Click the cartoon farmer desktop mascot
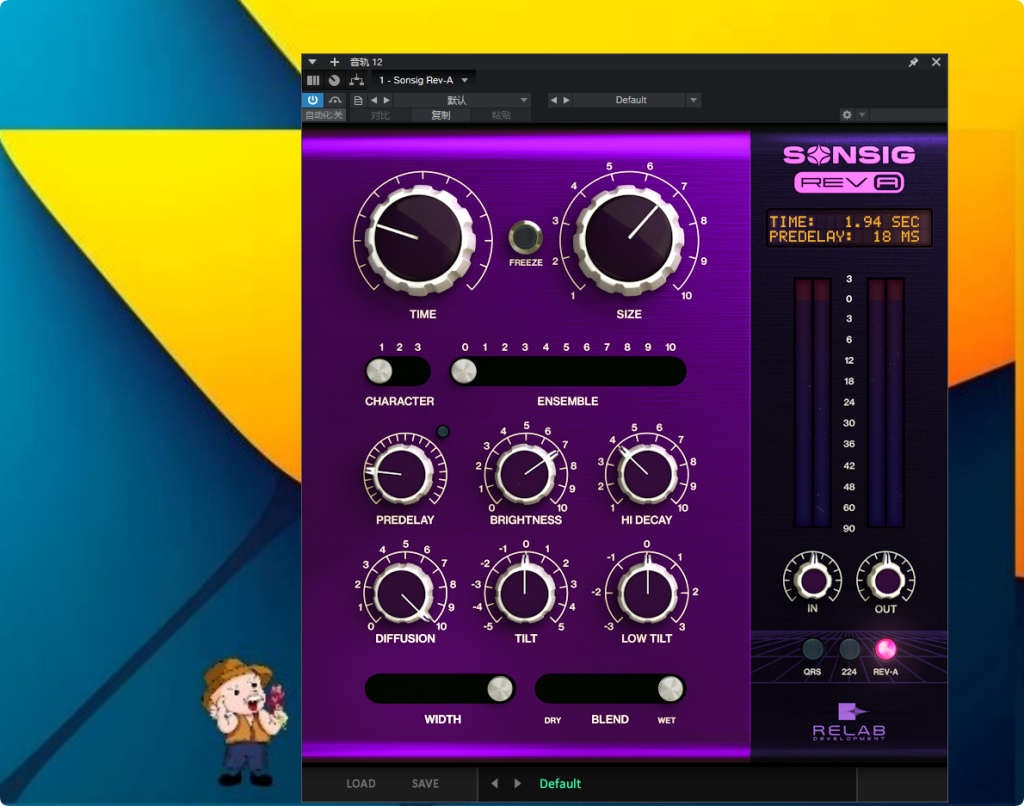Image resolution: width=1024 pixels, height=806 pixels. [245, 722]
